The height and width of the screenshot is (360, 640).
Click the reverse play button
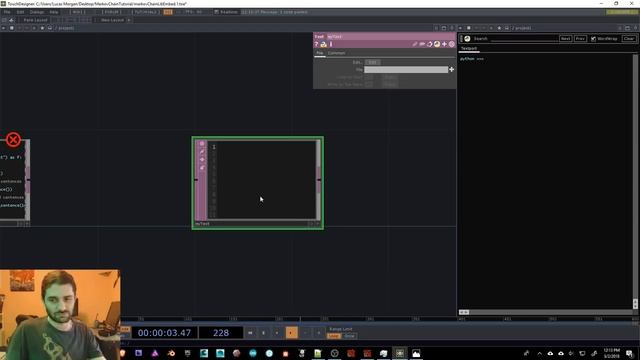277,333
